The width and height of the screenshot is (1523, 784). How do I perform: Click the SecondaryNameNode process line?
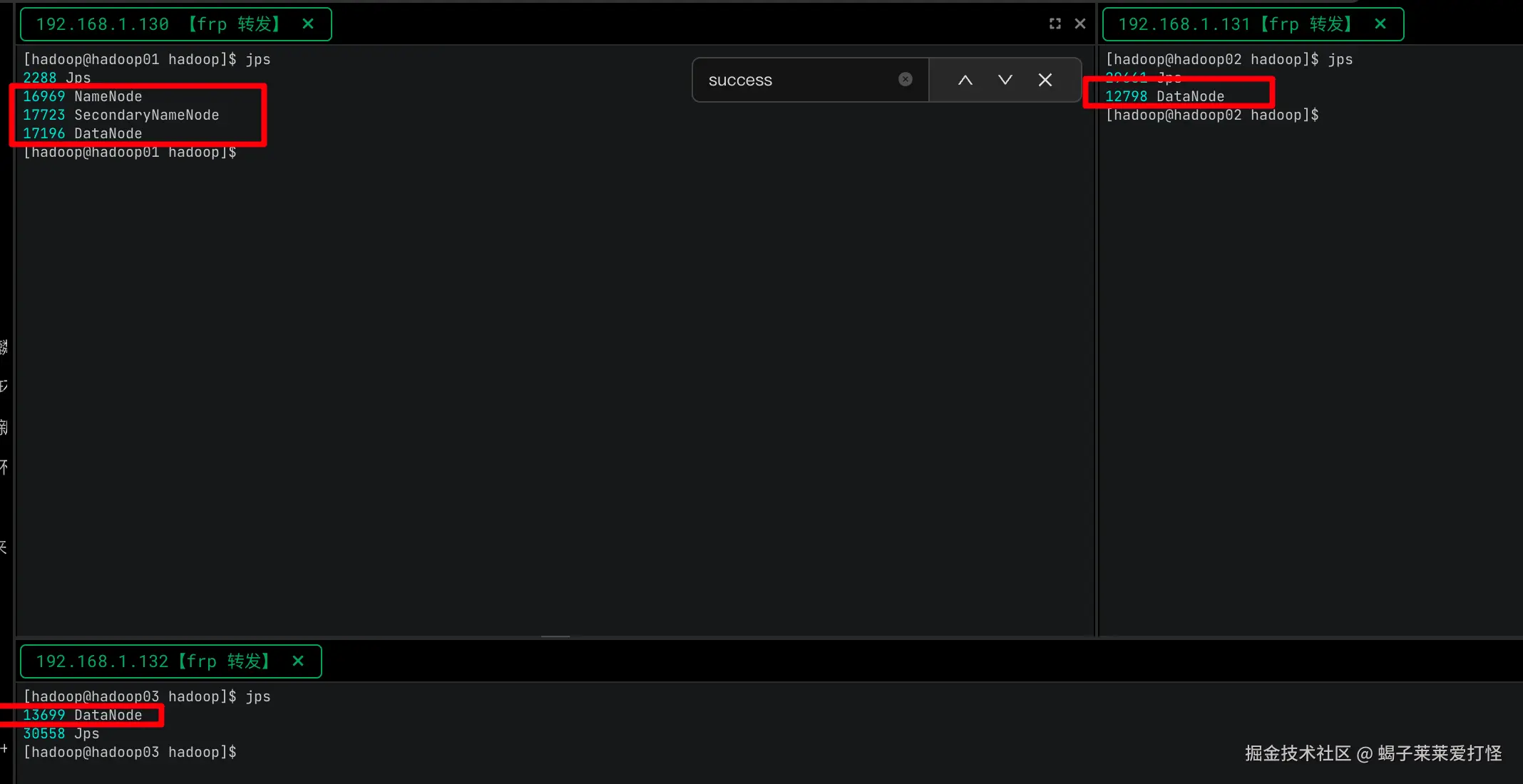tap(121, 115)
